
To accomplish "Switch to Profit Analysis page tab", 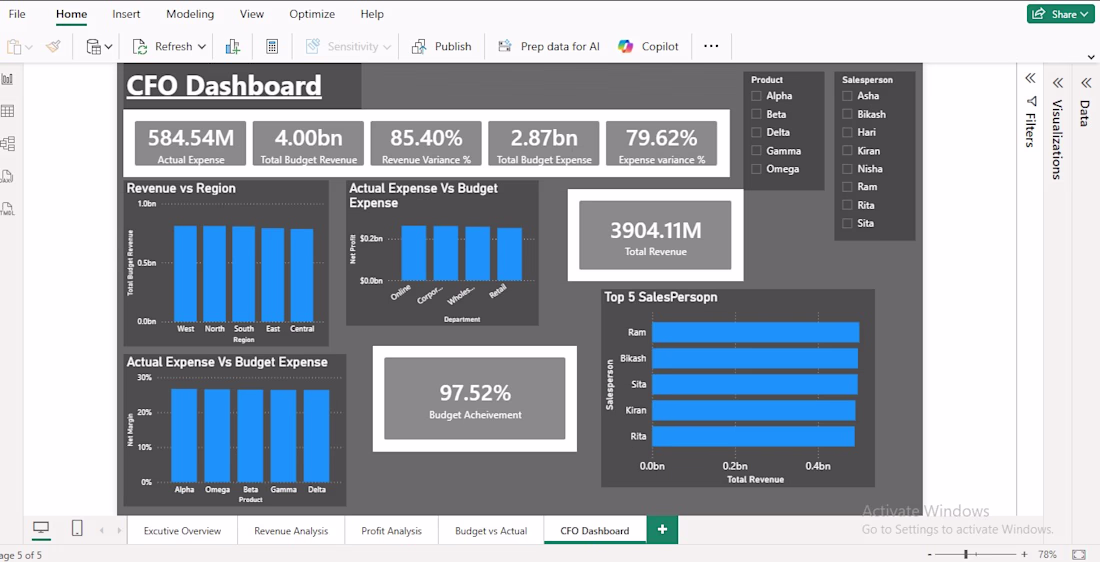I will click(391, 530).
